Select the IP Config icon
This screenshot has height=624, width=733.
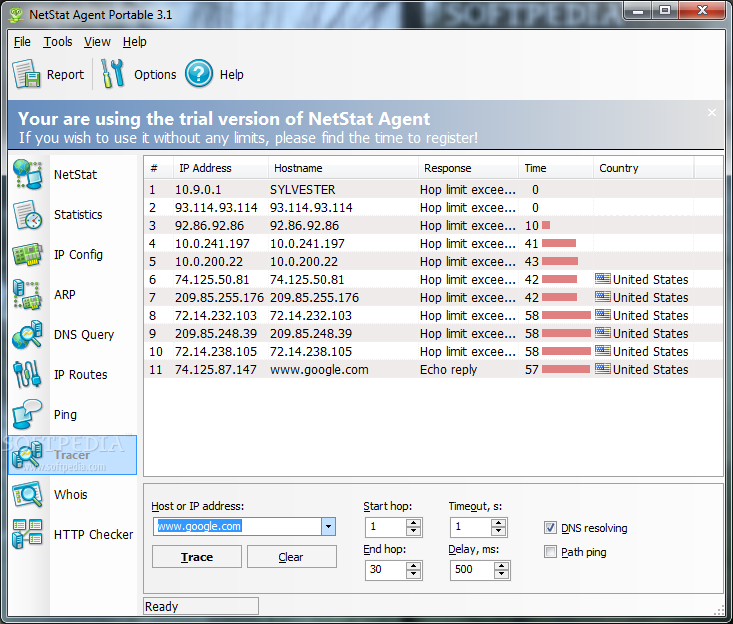(28, 255)
